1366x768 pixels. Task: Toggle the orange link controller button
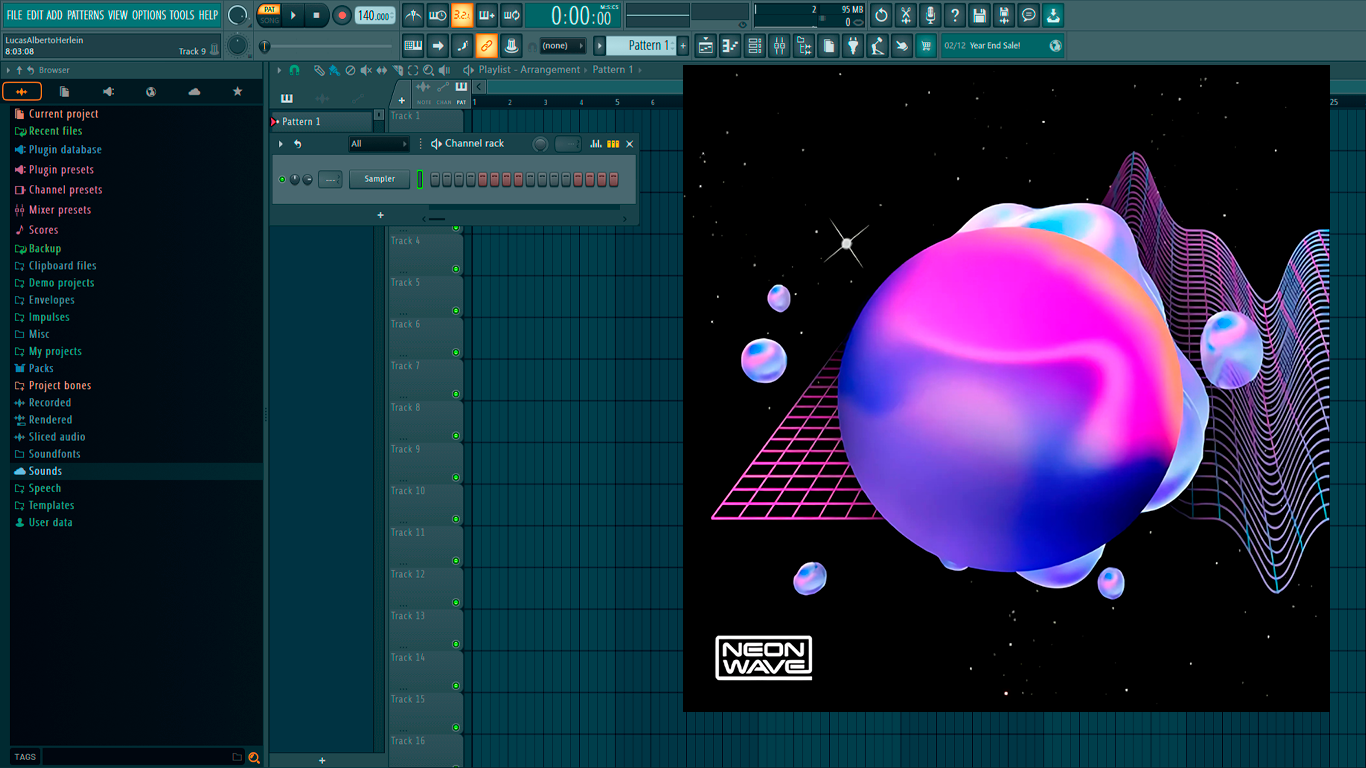click(486, 45)
